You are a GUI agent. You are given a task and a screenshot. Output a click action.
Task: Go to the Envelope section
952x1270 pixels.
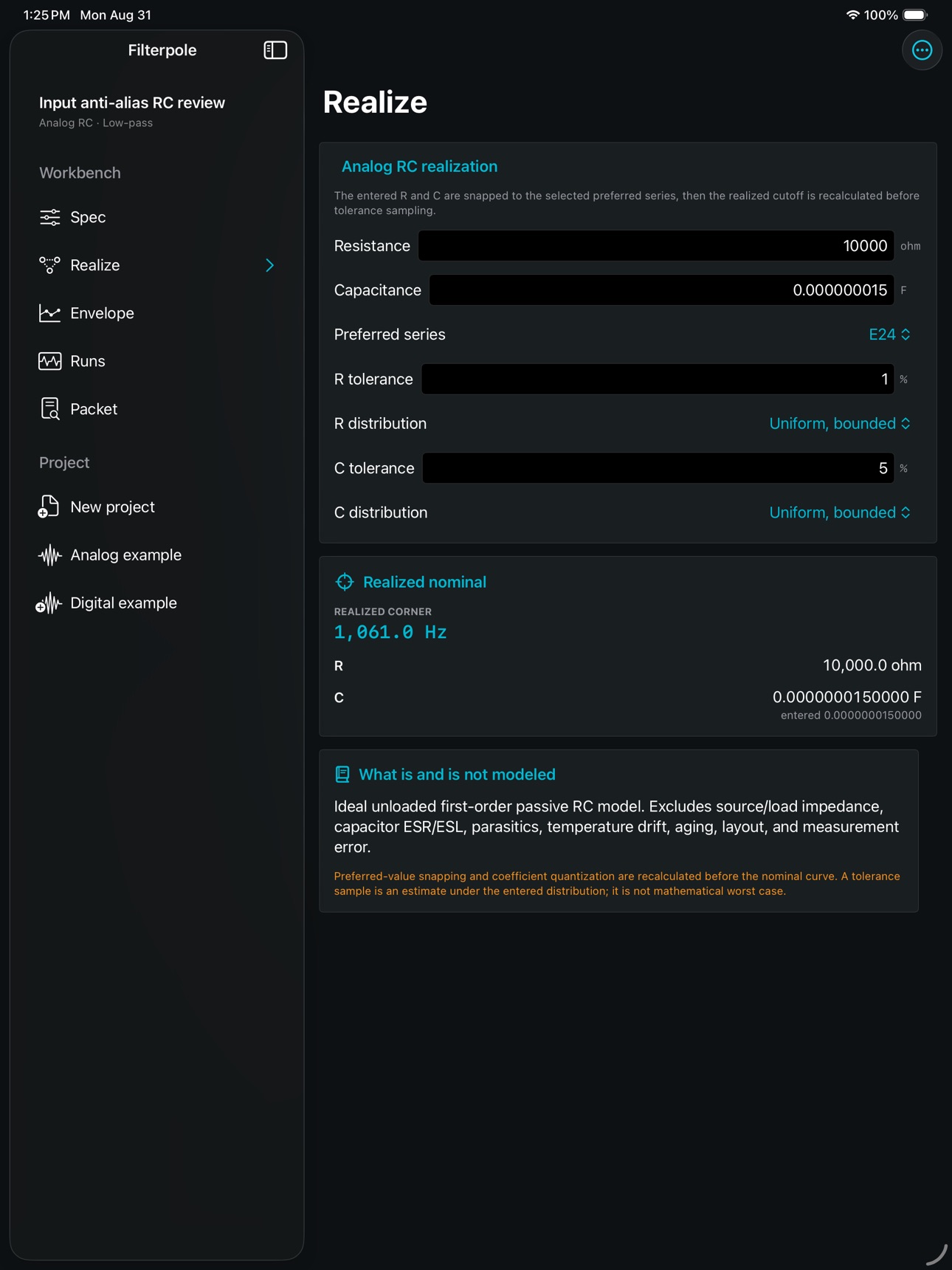tap(157, 313)
